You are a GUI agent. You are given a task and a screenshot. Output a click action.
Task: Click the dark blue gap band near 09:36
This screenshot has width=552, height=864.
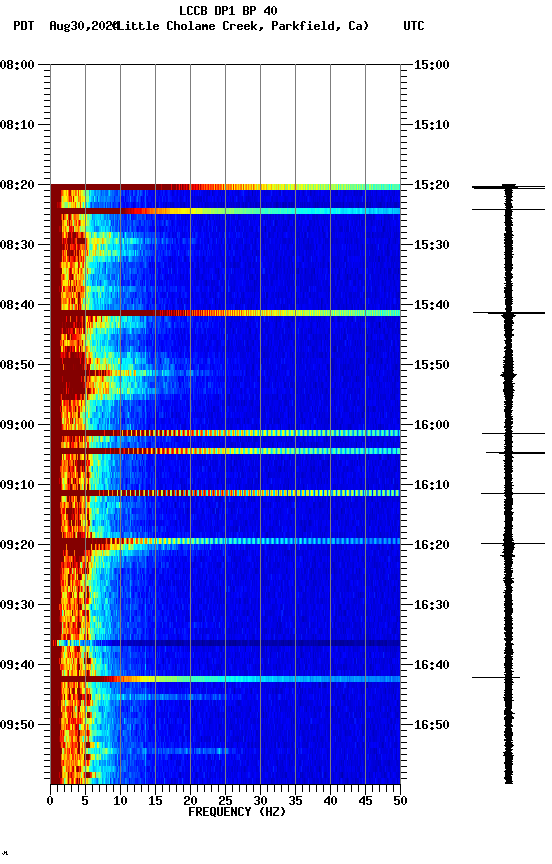225,643
